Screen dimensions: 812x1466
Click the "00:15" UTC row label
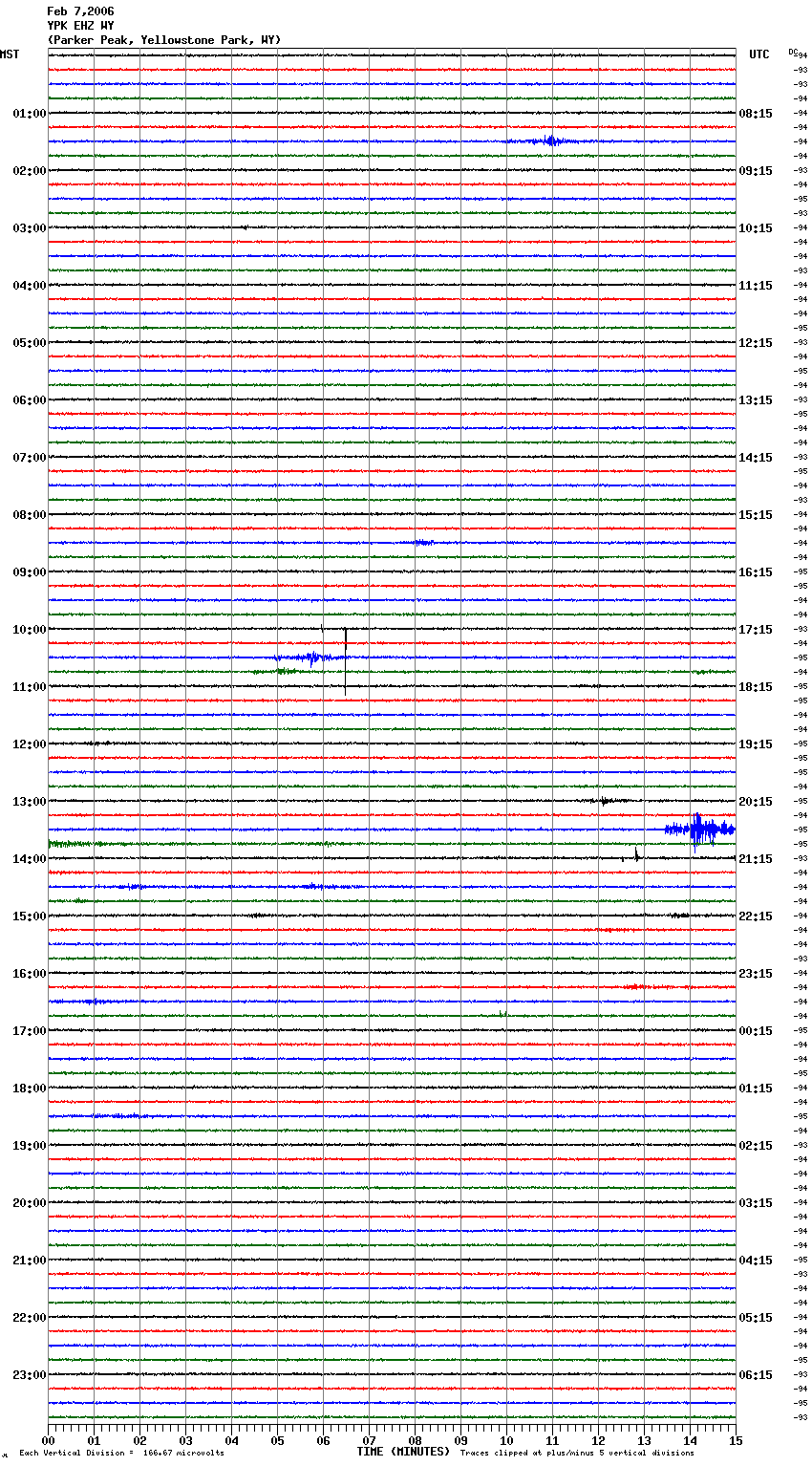click(x=756, y=1031)
